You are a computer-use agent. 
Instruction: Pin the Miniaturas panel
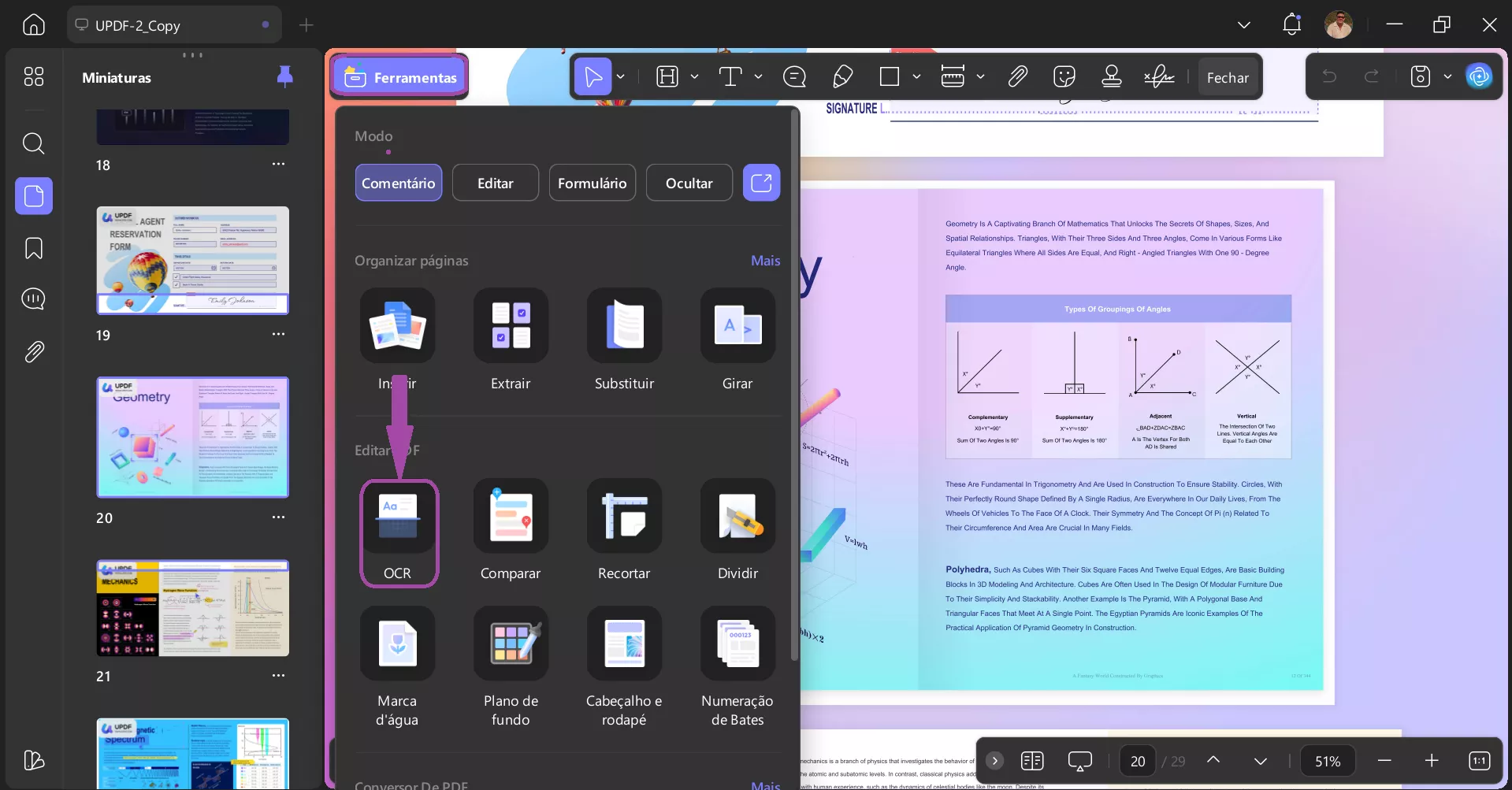click(285, 76)
